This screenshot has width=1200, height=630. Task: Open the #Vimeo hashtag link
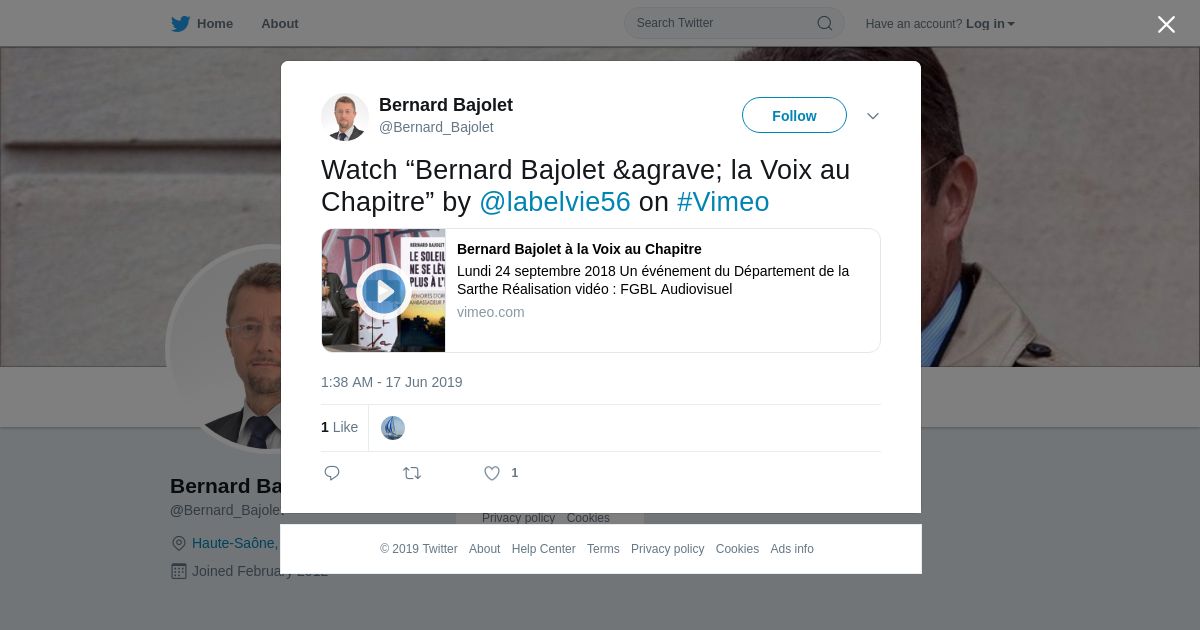click(723, 202)
